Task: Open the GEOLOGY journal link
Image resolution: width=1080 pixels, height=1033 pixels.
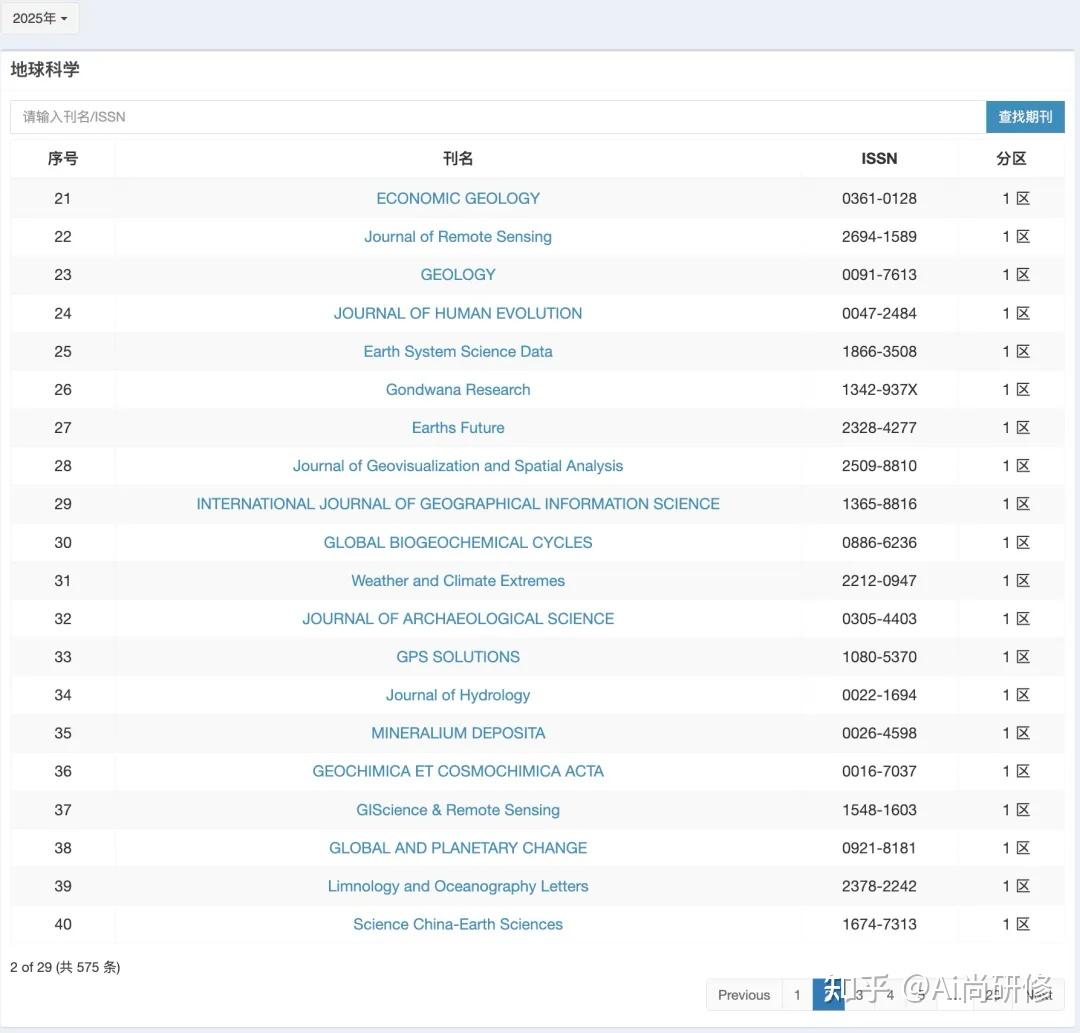Action: [x=458, y=275]
